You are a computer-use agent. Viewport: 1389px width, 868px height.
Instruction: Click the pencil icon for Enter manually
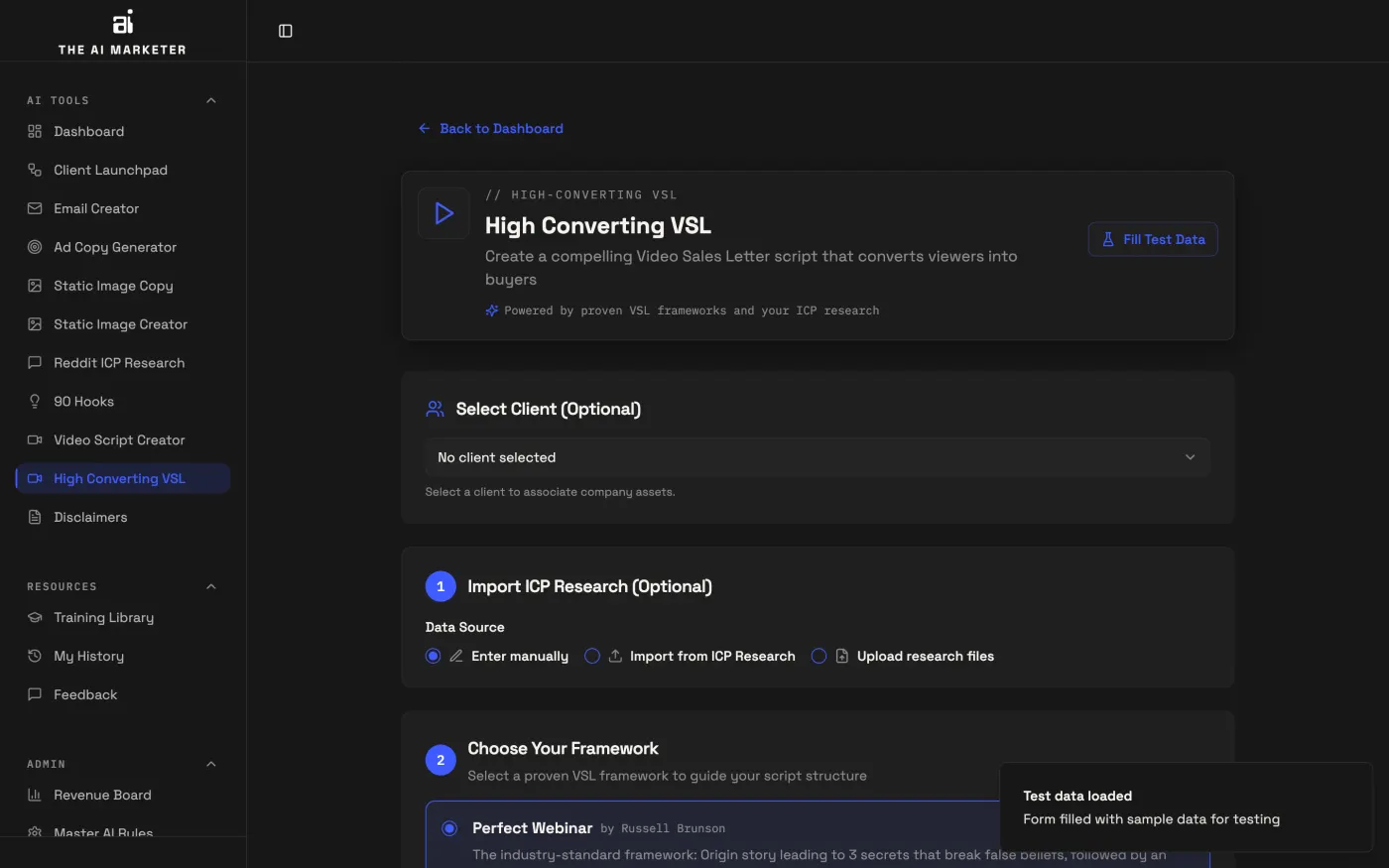(456, 656)
